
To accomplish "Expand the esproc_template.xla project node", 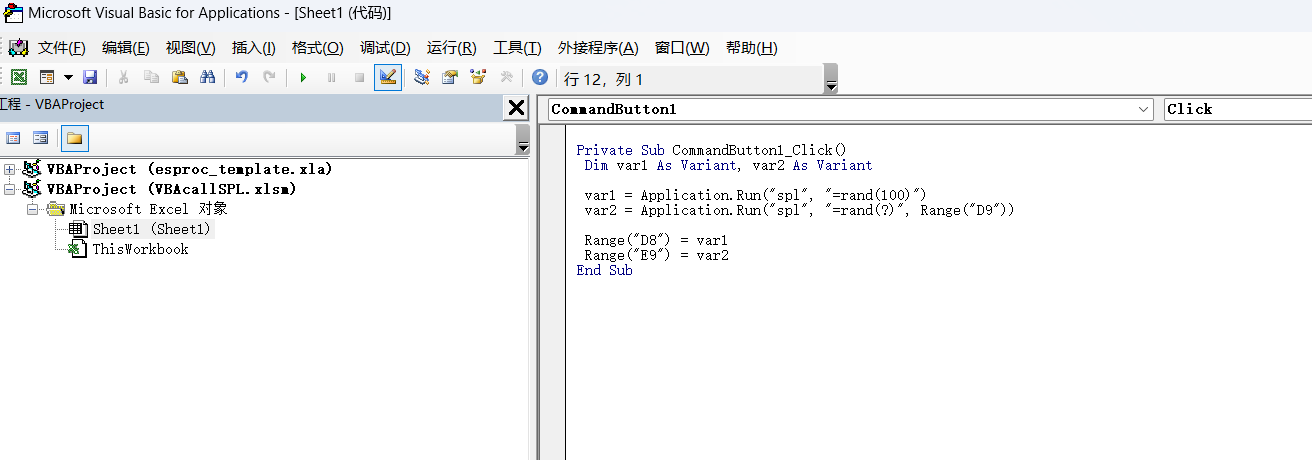I will tap(10, 169).
